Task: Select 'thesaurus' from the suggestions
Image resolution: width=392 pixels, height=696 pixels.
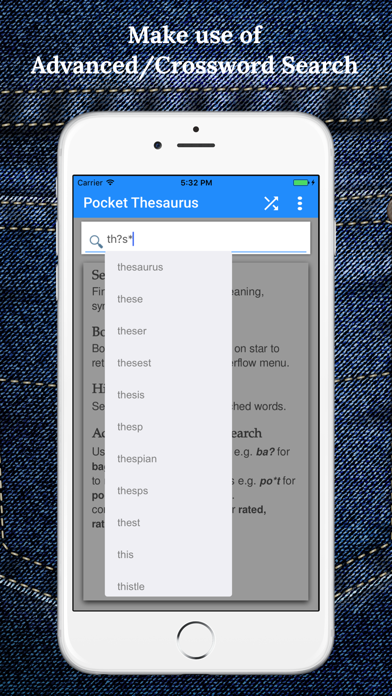Action: click(168, 267)
